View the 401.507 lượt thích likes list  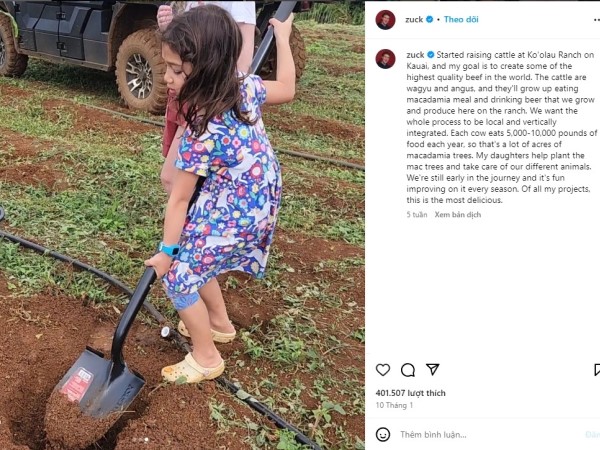[x=410, y=393]
